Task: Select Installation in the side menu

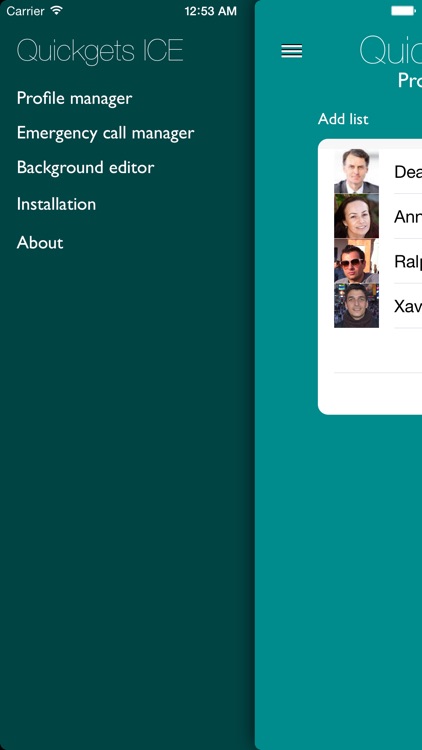Action: tap(56, 204)
